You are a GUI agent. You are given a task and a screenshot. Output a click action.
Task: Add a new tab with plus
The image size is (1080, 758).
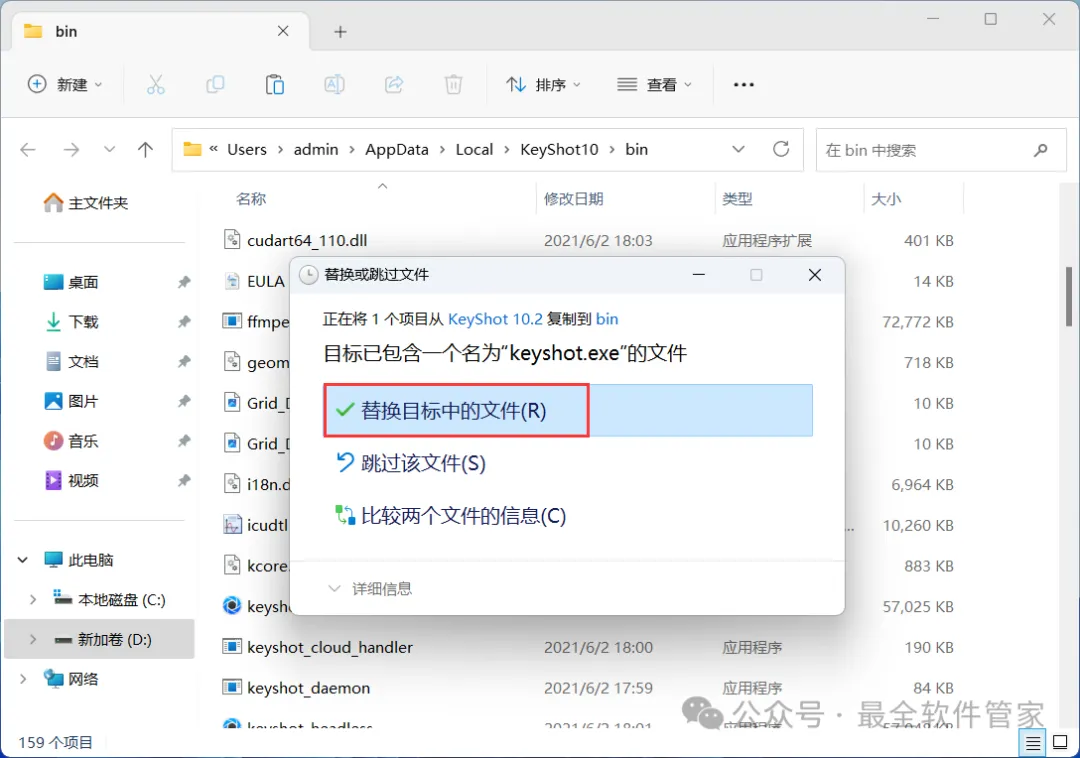tap(340, 32)
